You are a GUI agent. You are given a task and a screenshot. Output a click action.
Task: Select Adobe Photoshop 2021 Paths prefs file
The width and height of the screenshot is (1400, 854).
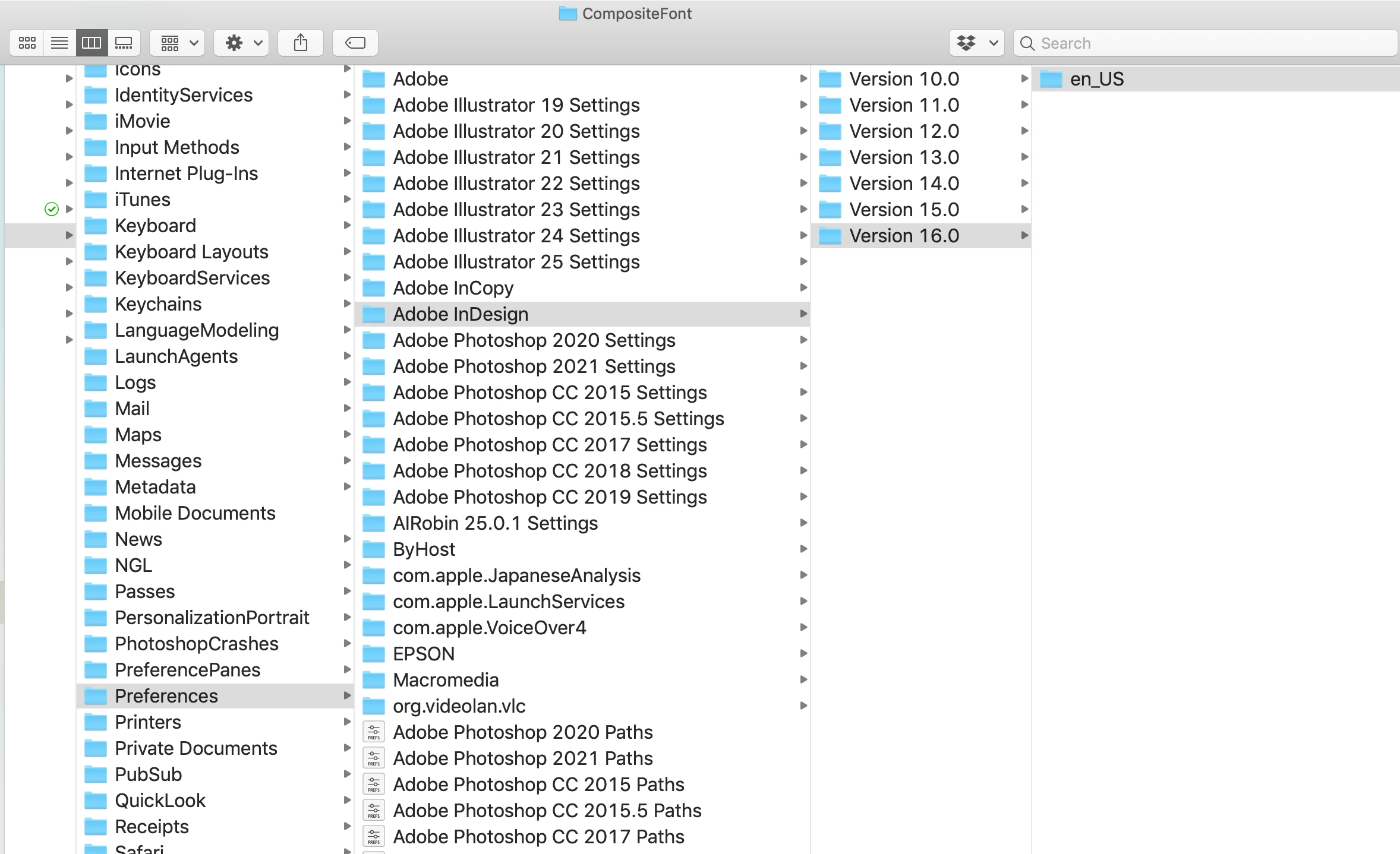pos(522,758)
